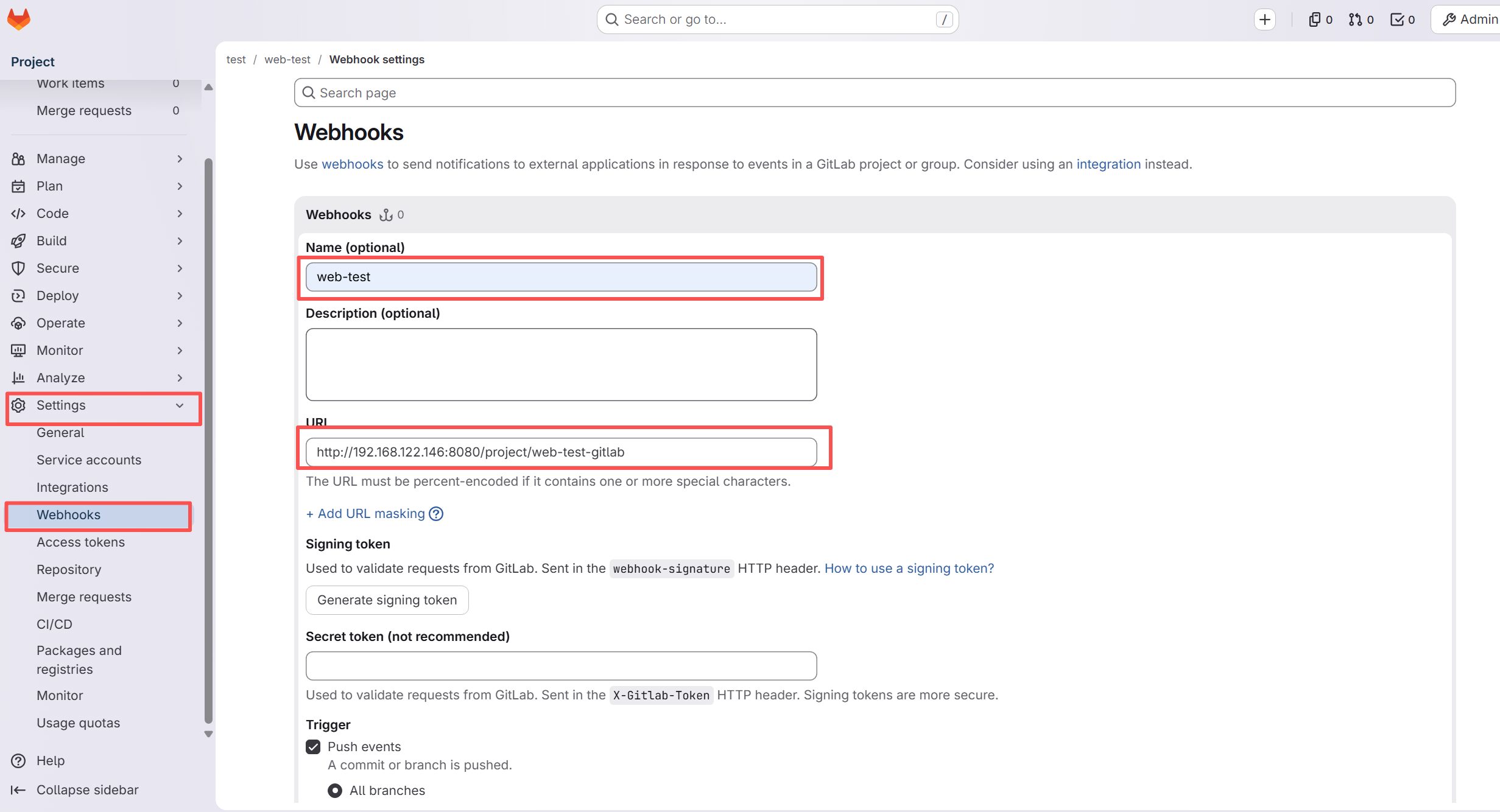
Task: Expand the Secure section chevron
Action: [180, 268]
